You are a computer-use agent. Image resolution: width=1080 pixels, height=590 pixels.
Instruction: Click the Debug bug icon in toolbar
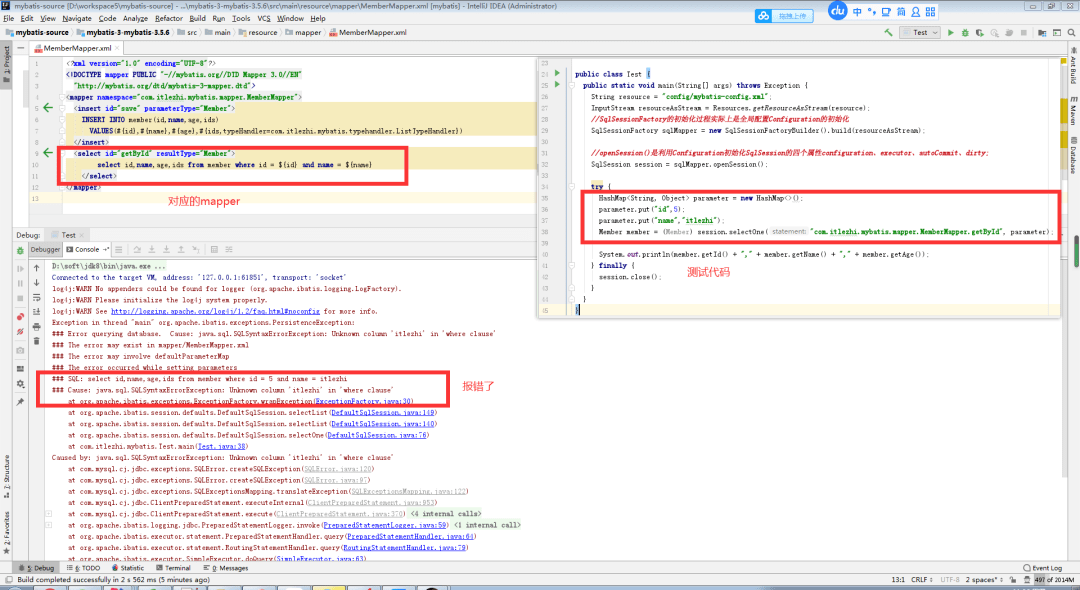(965, 32)
